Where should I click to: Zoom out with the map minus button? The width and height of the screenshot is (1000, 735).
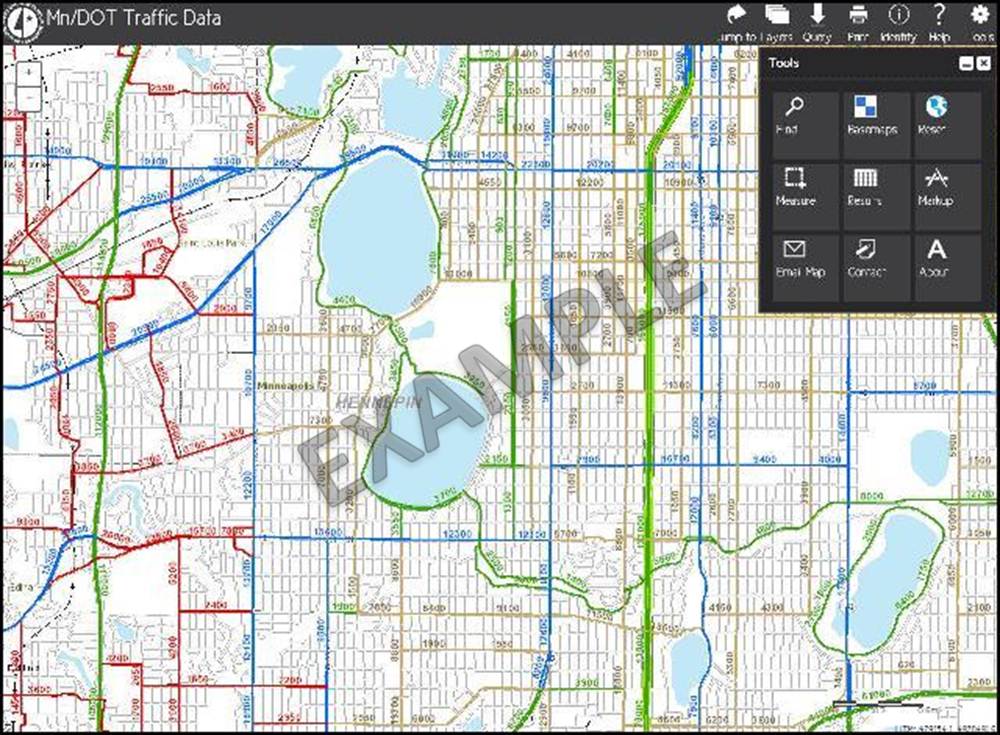pyautogui.click(x=29, y=97)
